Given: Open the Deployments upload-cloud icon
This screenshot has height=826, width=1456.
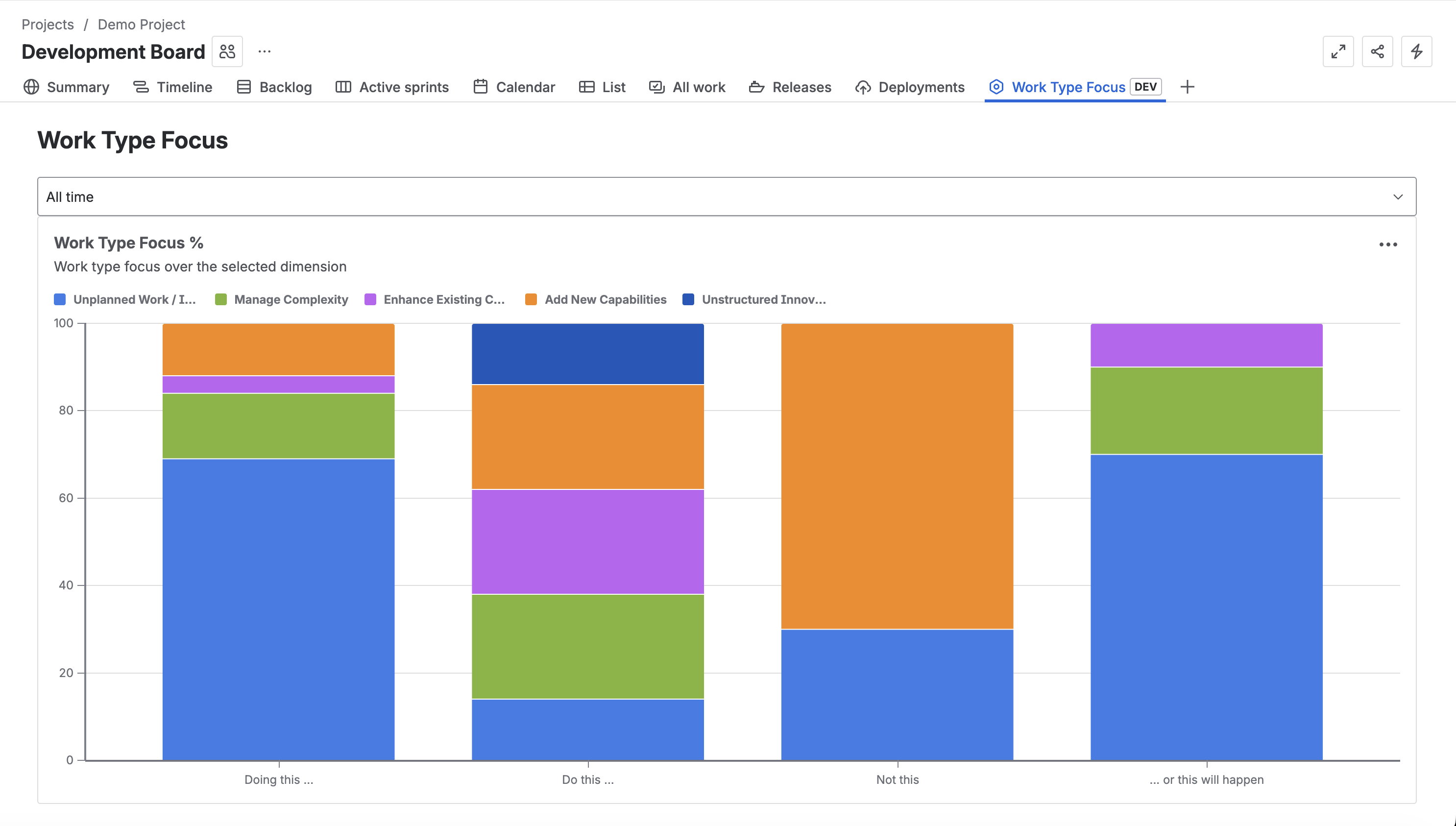Looking at the screenshot, I should tap(863, 87).
